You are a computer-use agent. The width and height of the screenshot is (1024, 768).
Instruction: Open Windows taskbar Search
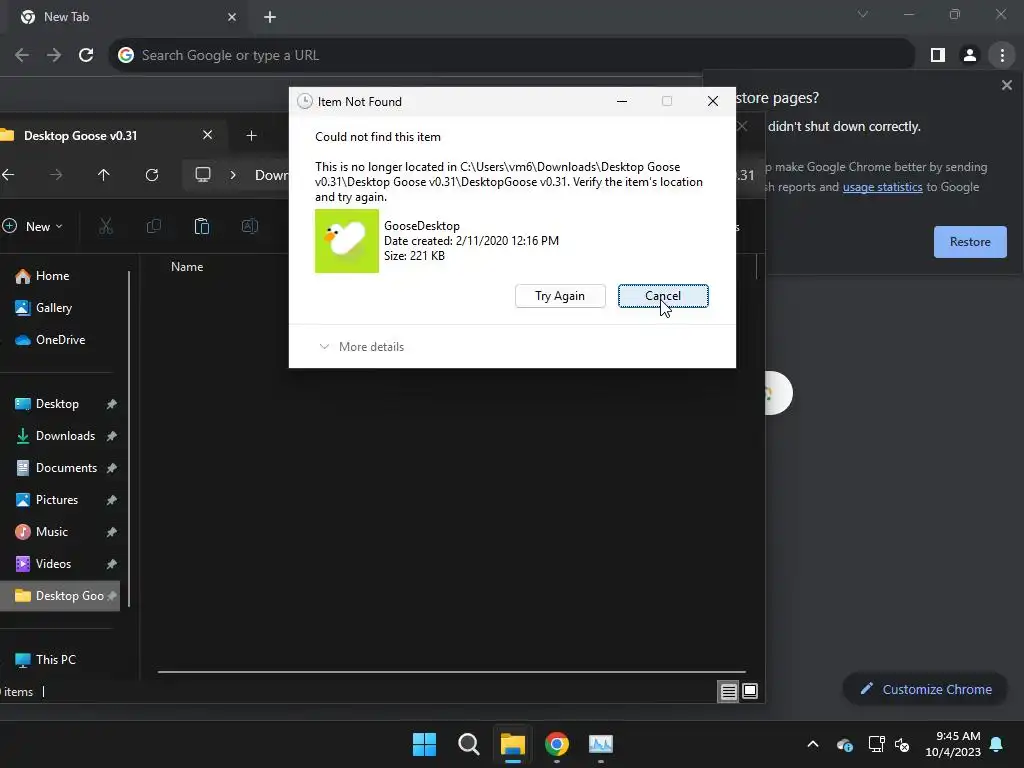468,744
